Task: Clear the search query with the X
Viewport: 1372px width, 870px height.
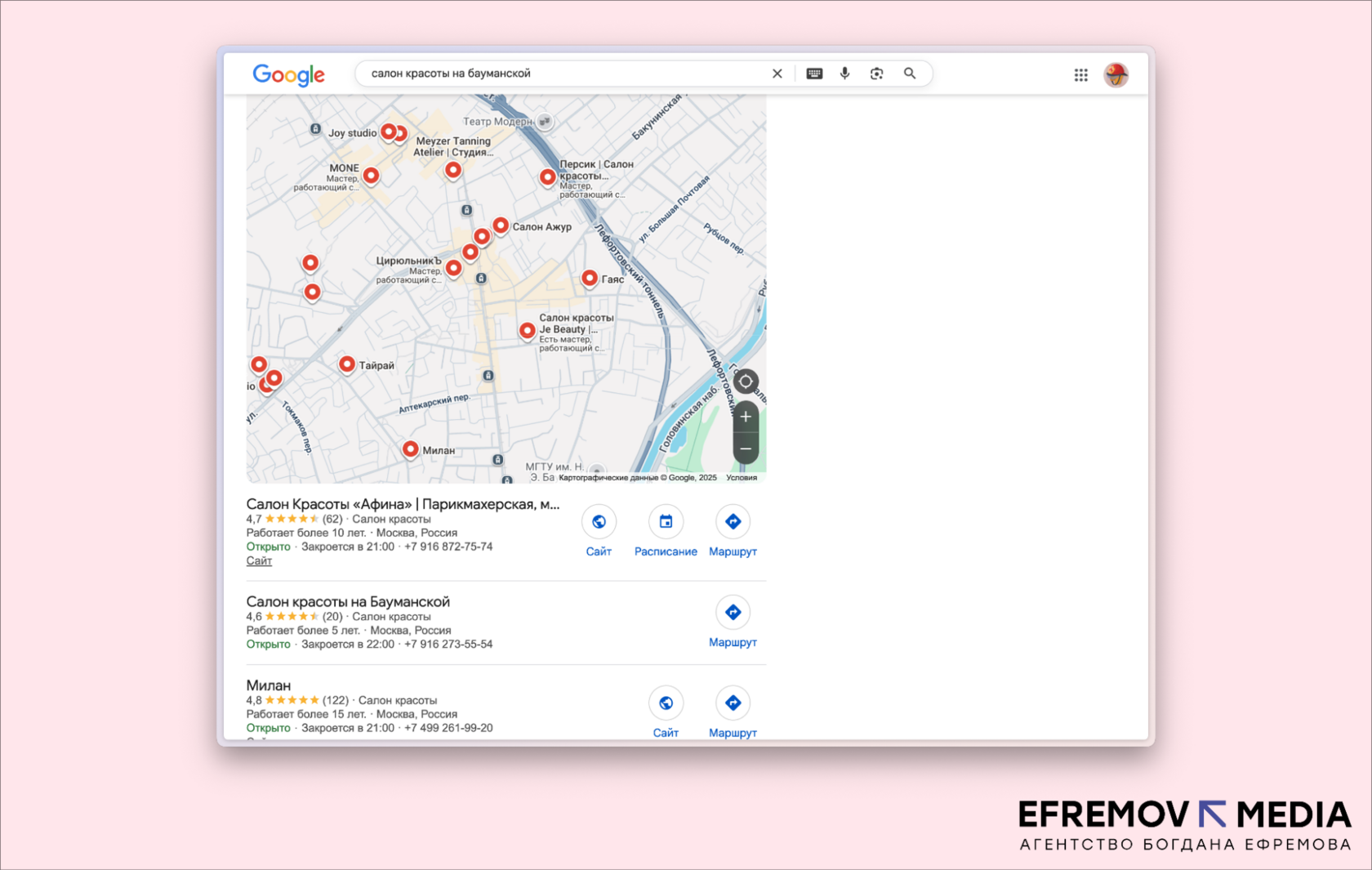Action: point(777,74)
